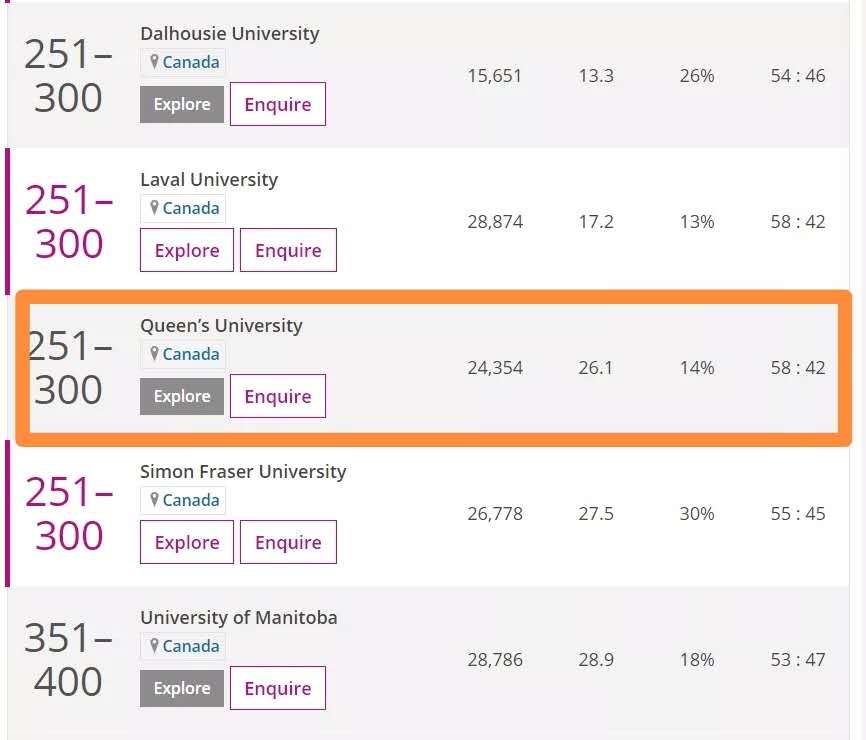The height and width of the screenshot is (740, 866).
Task: Click the location pin under Simon Fraser University
Action: [155, 499]
